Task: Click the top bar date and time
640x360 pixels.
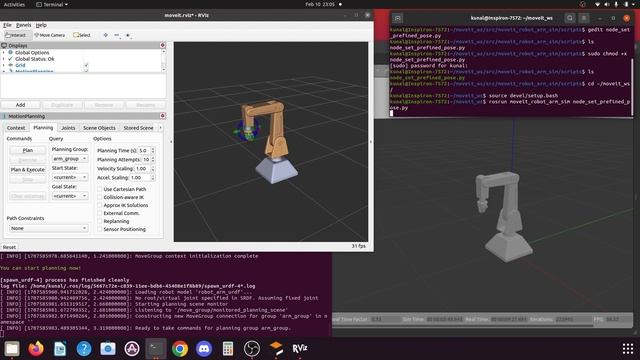Action: [x=320, y=4]
